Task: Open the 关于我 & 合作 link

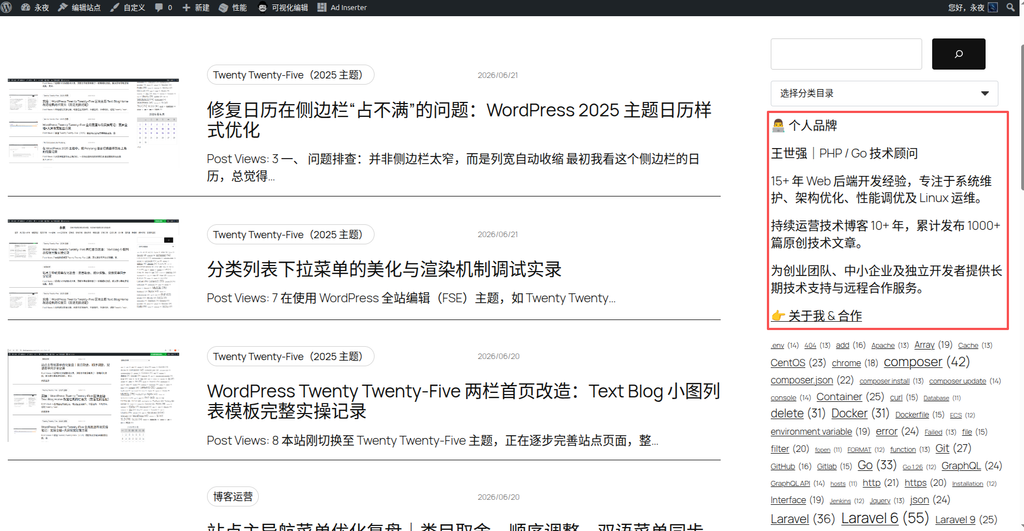Action: pos(816,315)
